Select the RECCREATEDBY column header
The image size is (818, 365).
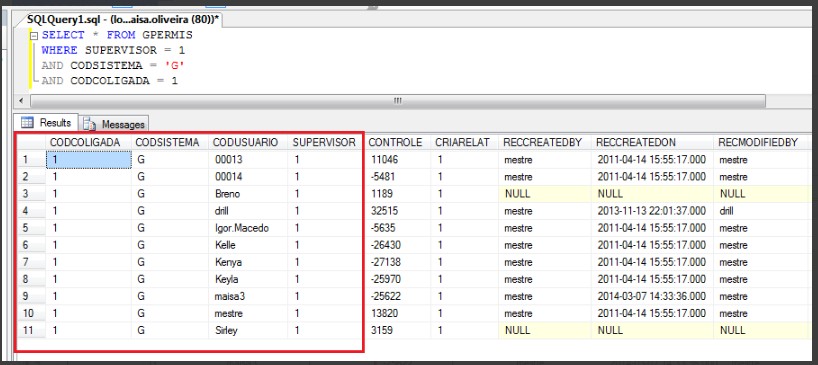(545, 142)
